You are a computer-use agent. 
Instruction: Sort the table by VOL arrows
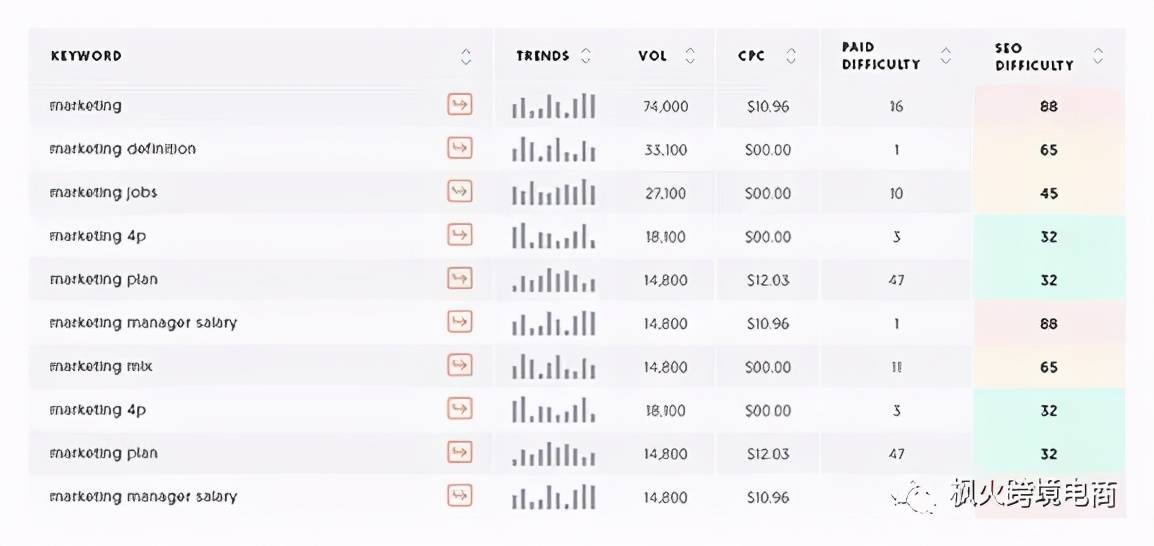690,56
